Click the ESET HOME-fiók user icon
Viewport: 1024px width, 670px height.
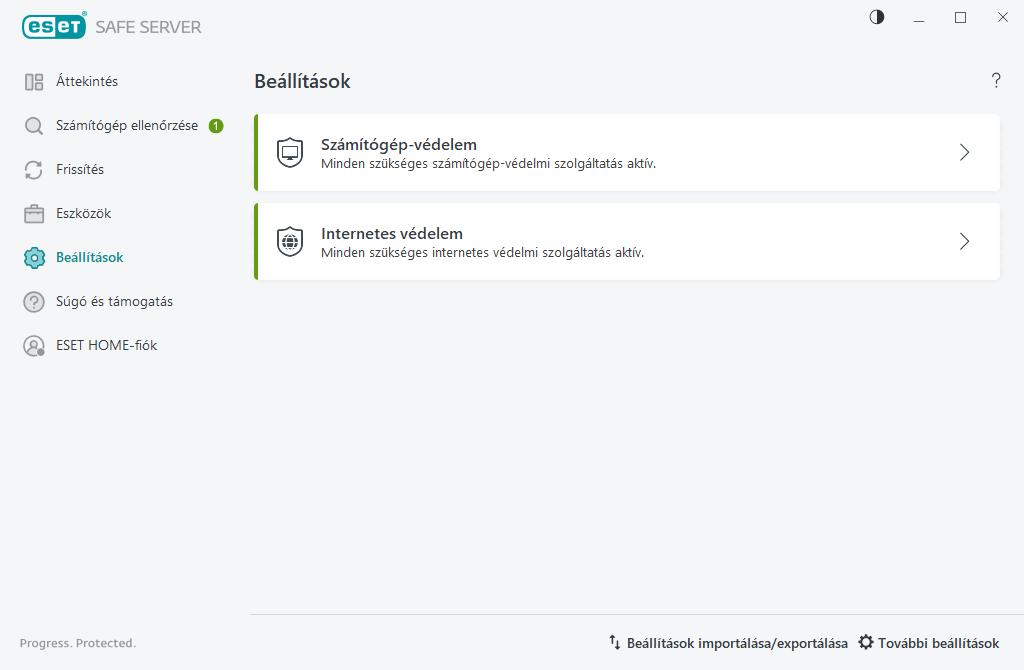tap(34, 345)
